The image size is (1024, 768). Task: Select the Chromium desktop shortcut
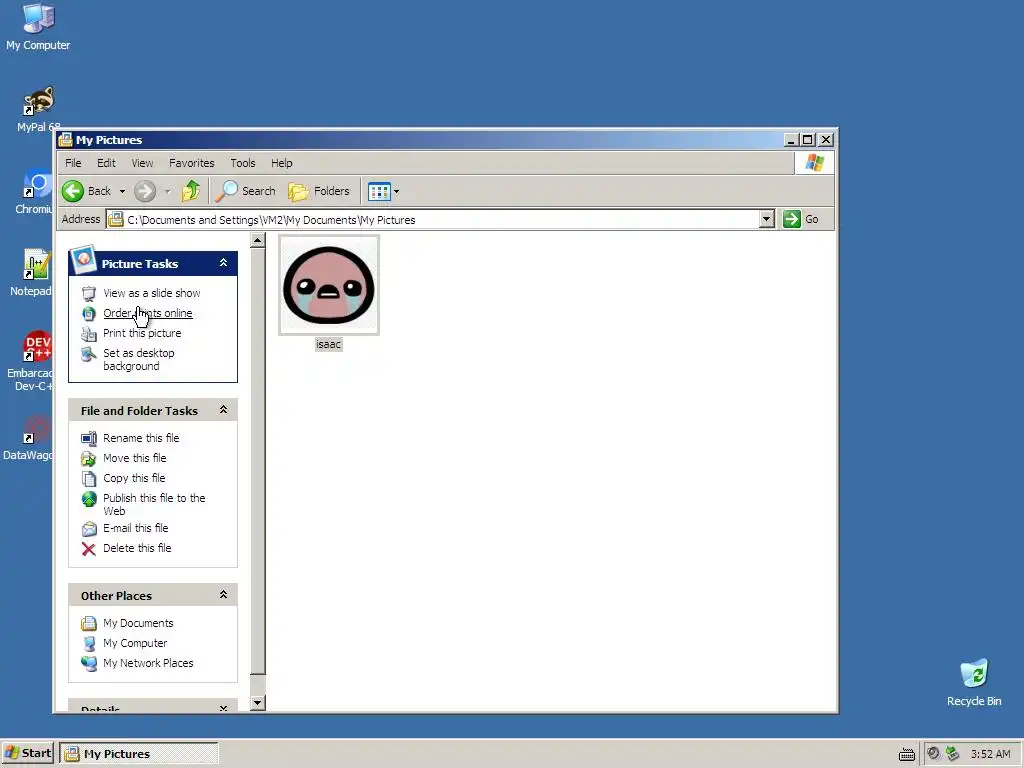[36, 191]
